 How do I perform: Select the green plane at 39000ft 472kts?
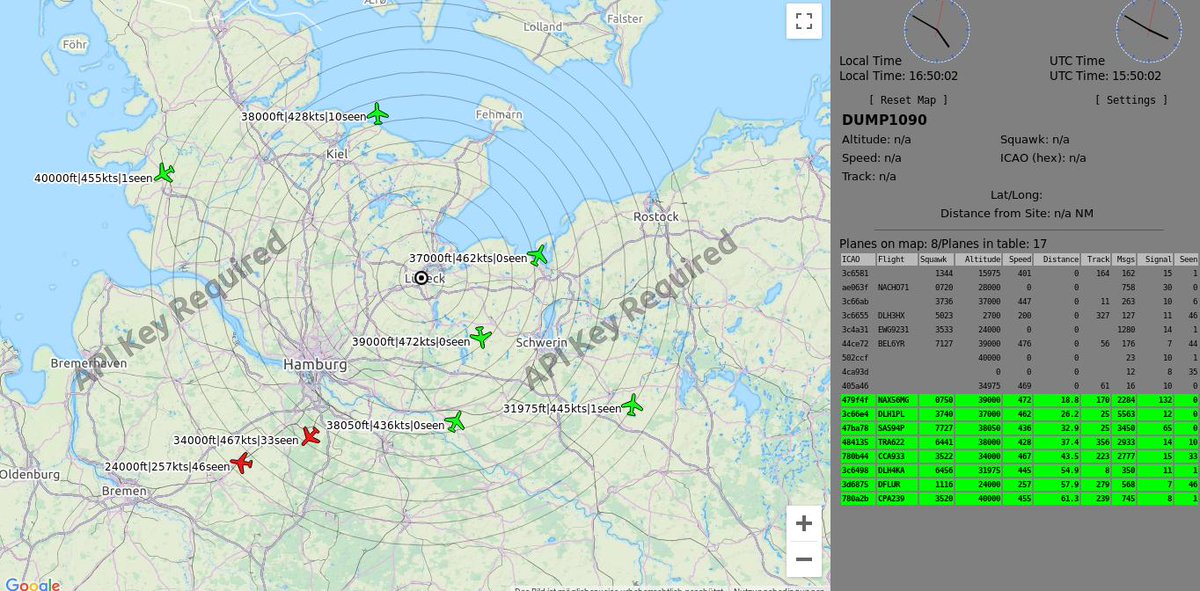tap(481, 337)
